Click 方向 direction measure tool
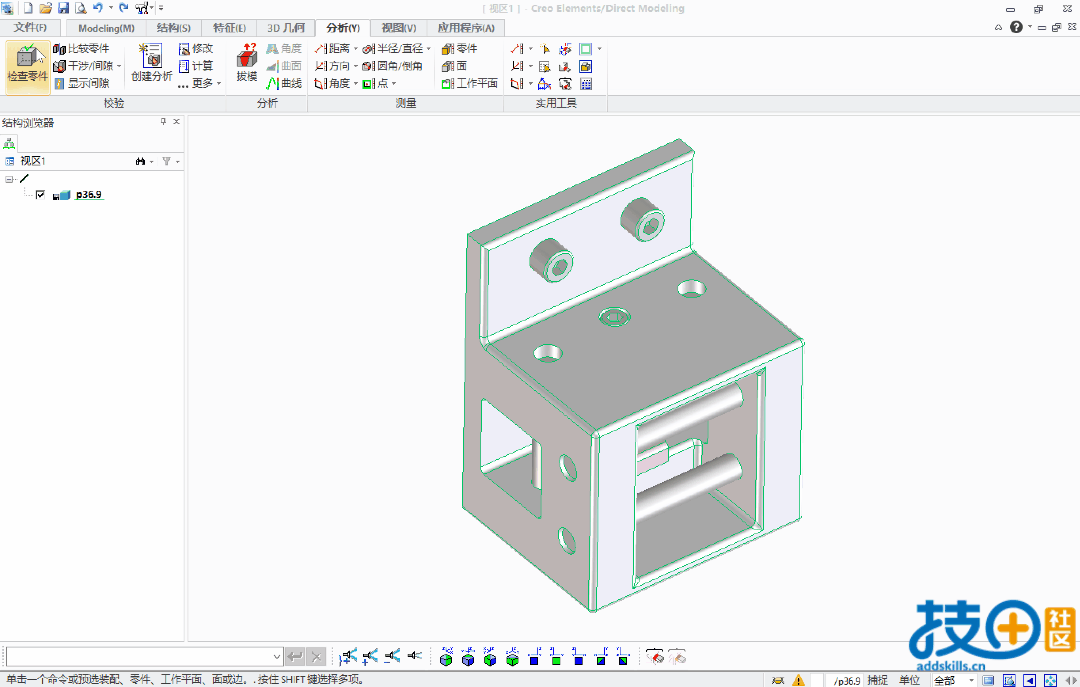Screen dimensions: 1080x687 tap(333, 66)
